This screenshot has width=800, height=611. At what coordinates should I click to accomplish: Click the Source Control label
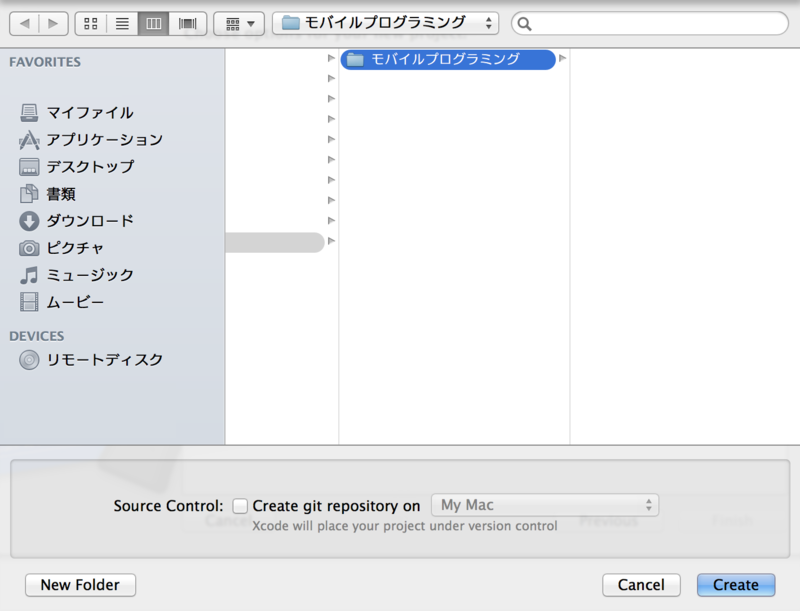tap(168, 506)
